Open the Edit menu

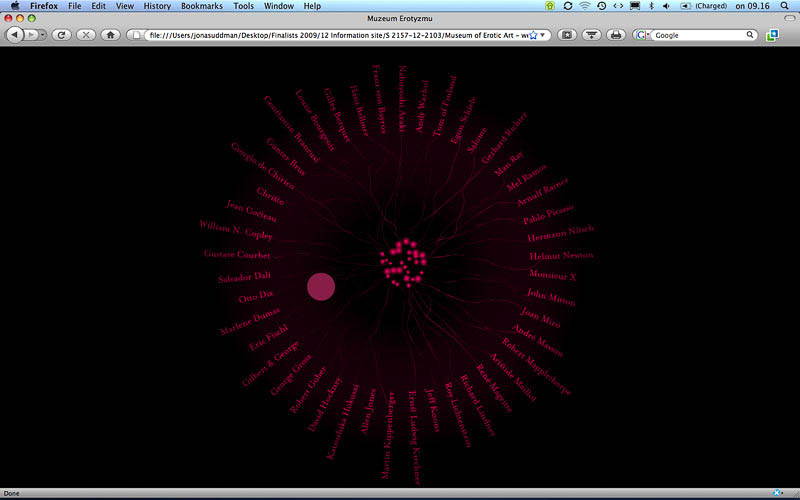[98, 6]
